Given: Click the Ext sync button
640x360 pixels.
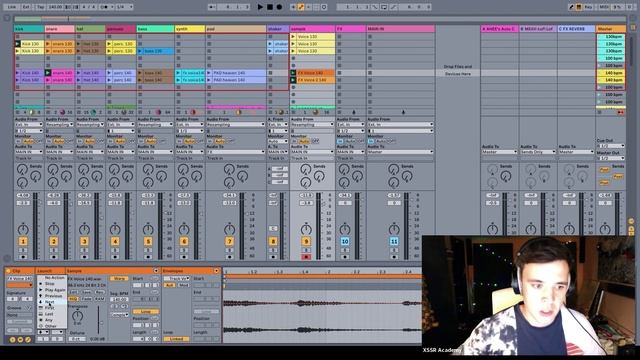Looking at the screenshot, I should [x=27, y=7].
